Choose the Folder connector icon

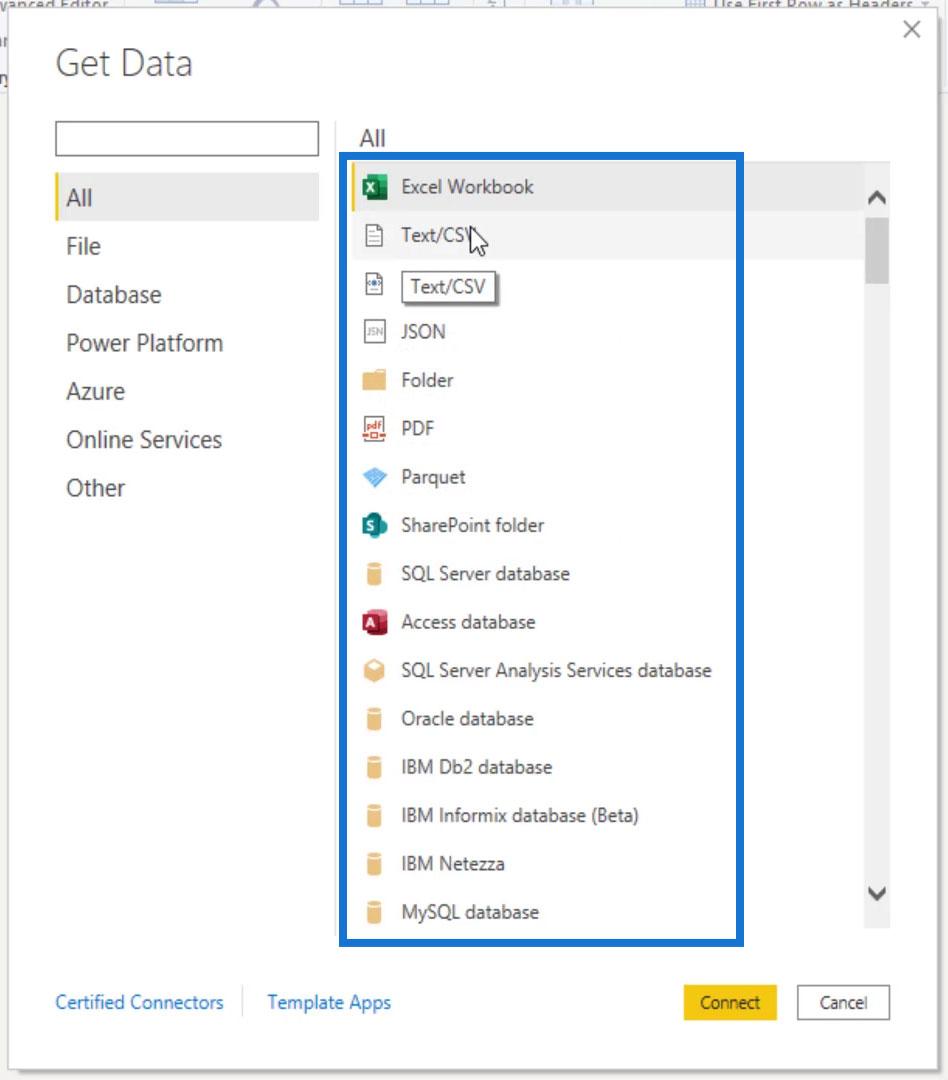(x=374, y=380)
